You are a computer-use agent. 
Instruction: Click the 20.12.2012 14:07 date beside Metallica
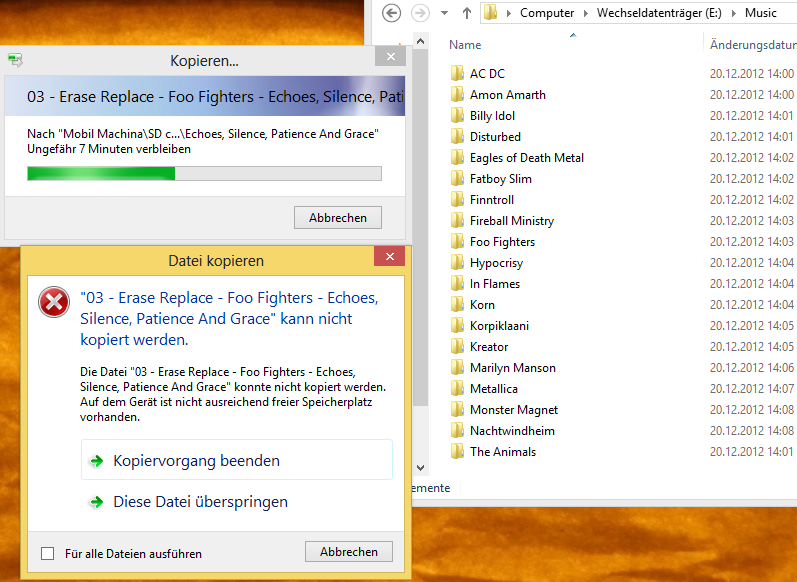pyautogui.click(x=751, y=388)
